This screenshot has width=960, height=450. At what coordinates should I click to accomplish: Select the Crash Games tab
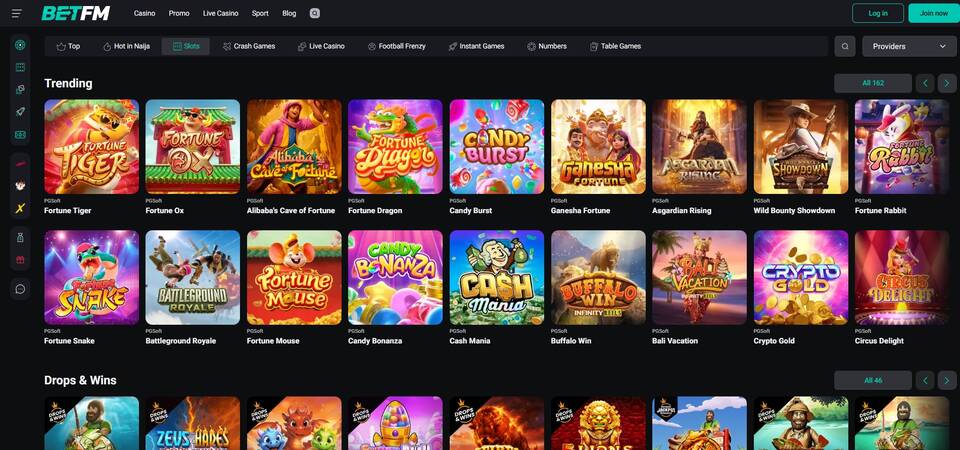(249, 46)
